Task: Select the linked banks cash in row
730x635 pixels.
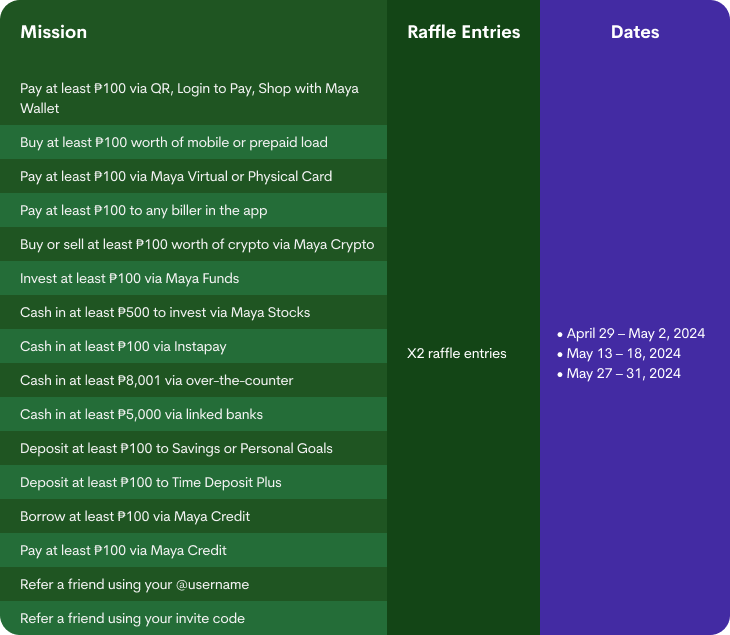Action: (141, 414)
